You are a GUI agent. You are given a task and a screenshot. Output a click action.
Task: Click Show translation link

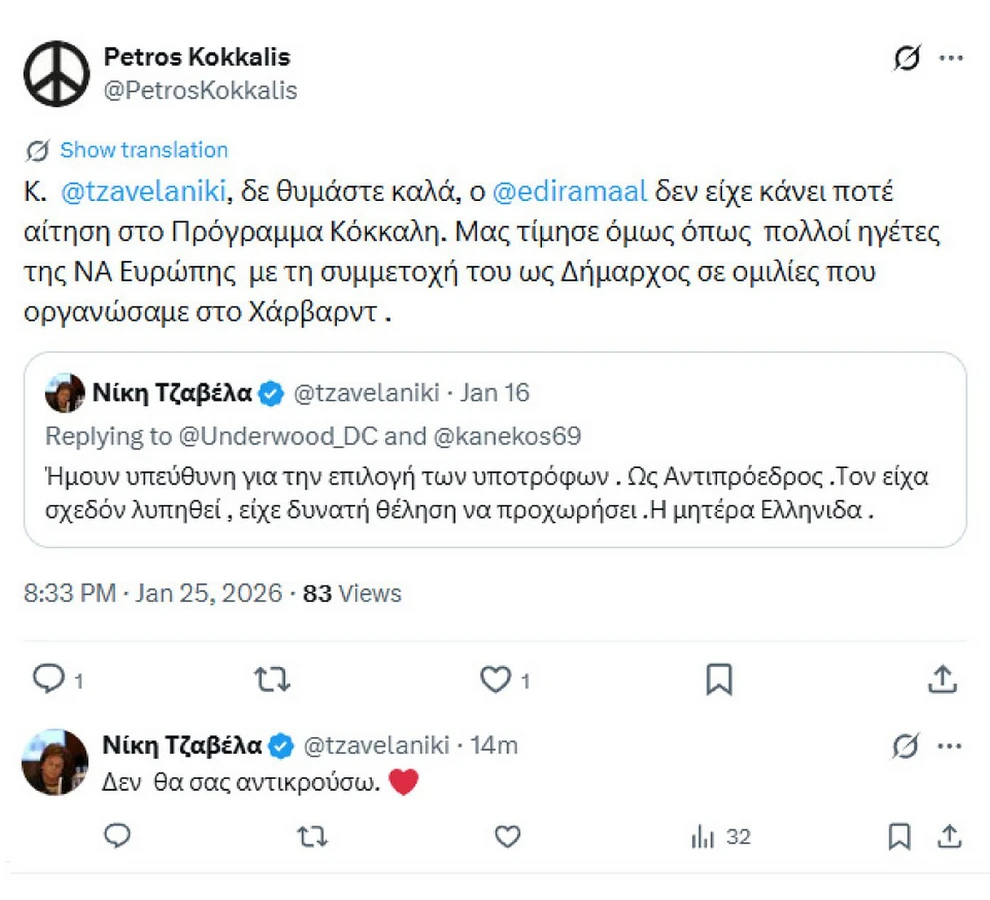pyautogui.click(x=143, y=150)
